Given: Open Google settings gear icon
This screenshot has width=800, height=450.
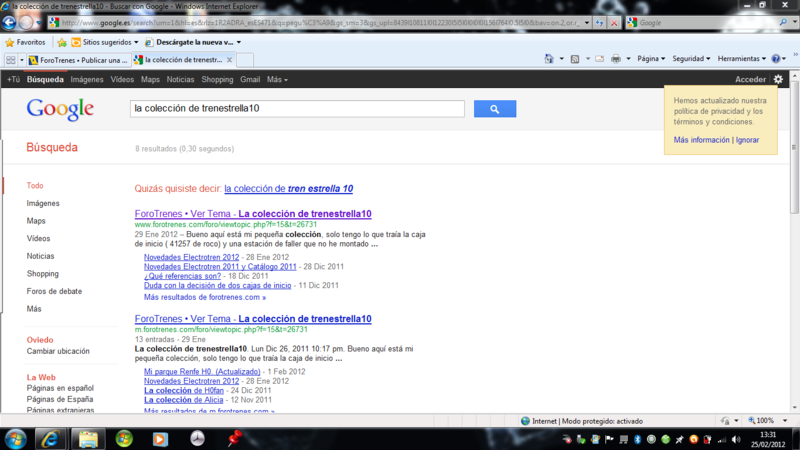Looking at the screenshot, I should coord(778,79).
